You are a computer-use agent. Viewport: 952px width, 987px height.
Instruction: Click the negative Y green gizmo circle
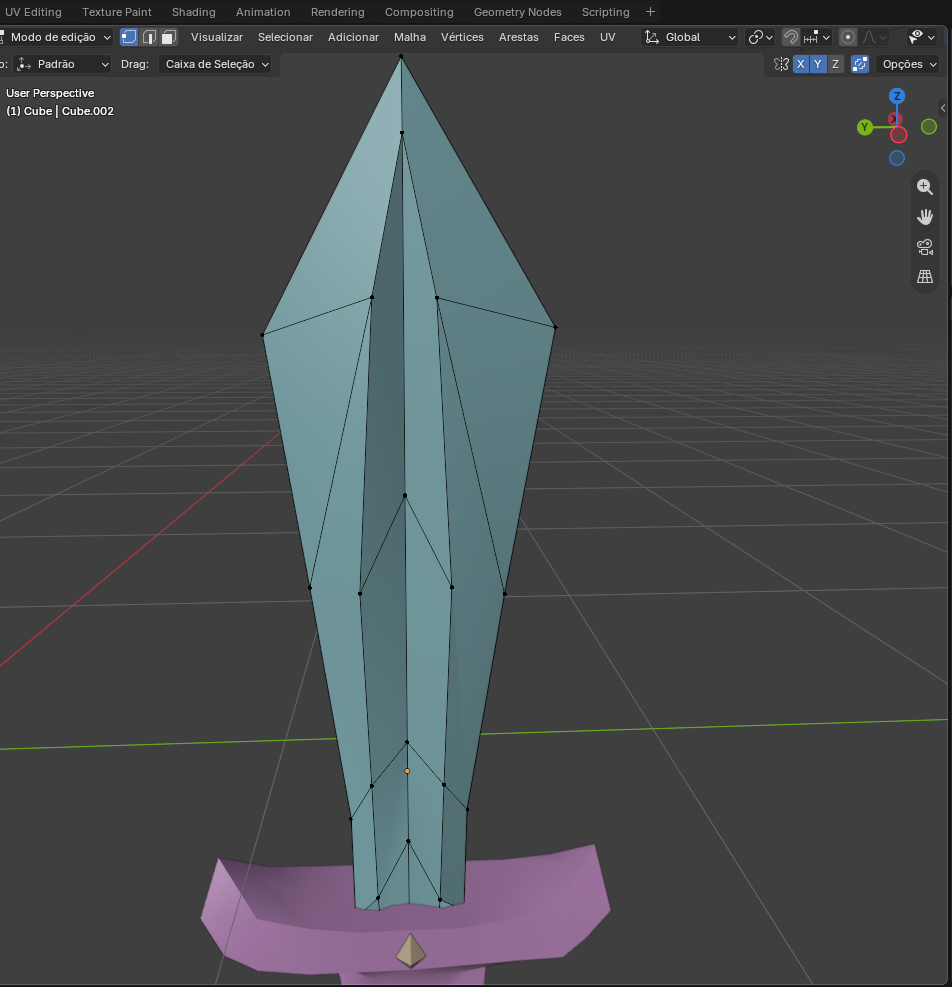pyautogui.click(x=929, y=127)
